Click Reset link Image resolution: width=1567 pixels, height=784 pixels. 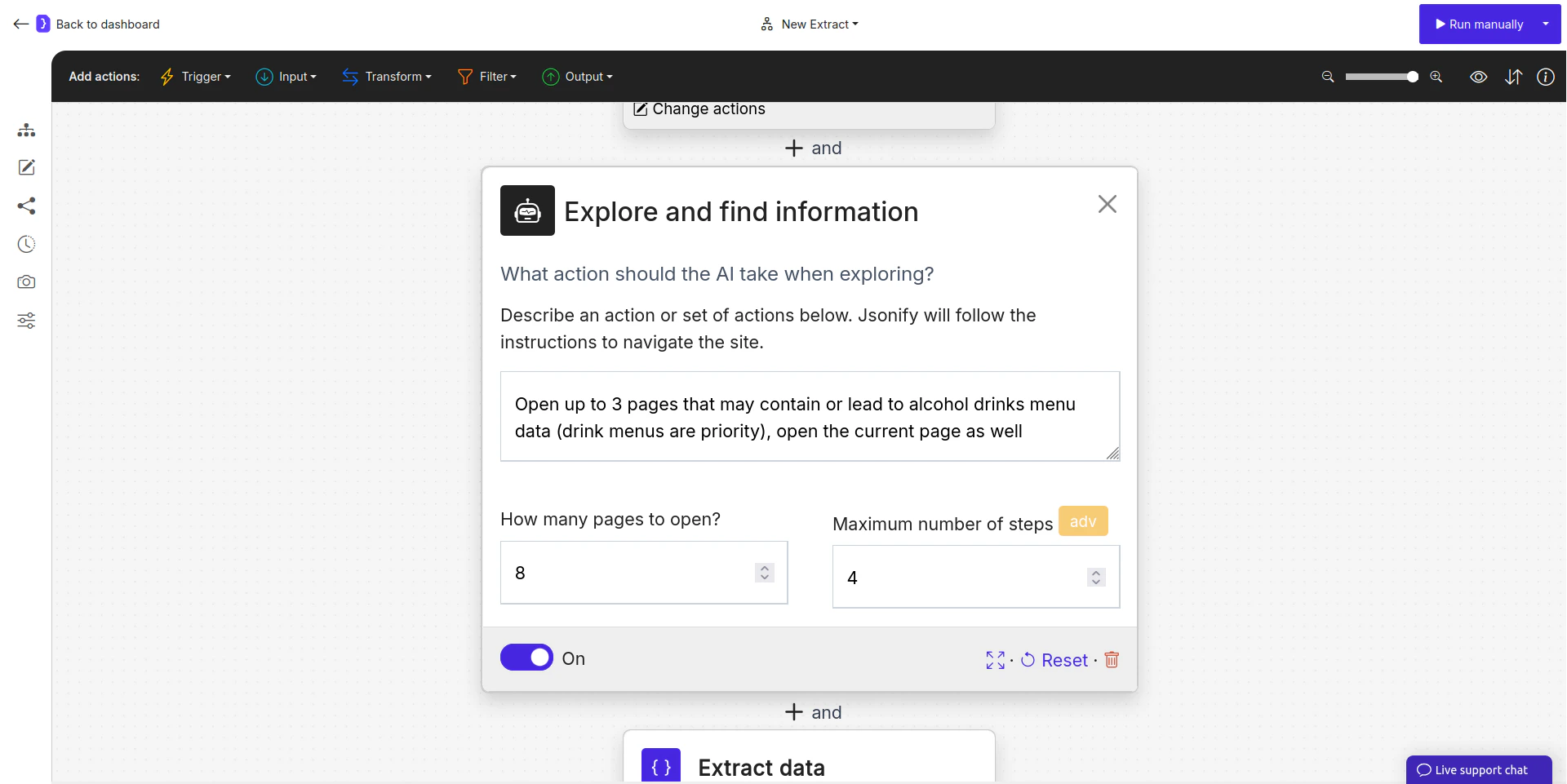tap(1054, 660)
